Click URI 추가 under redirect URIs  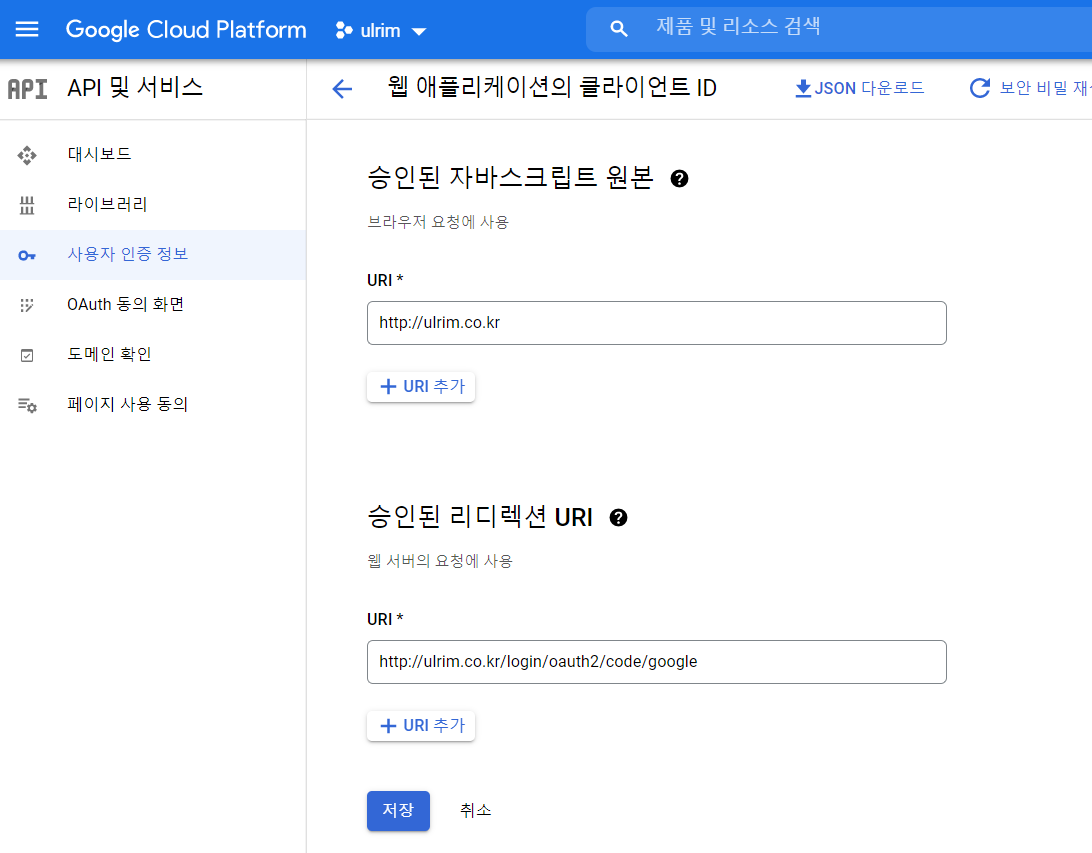[421, 726]
